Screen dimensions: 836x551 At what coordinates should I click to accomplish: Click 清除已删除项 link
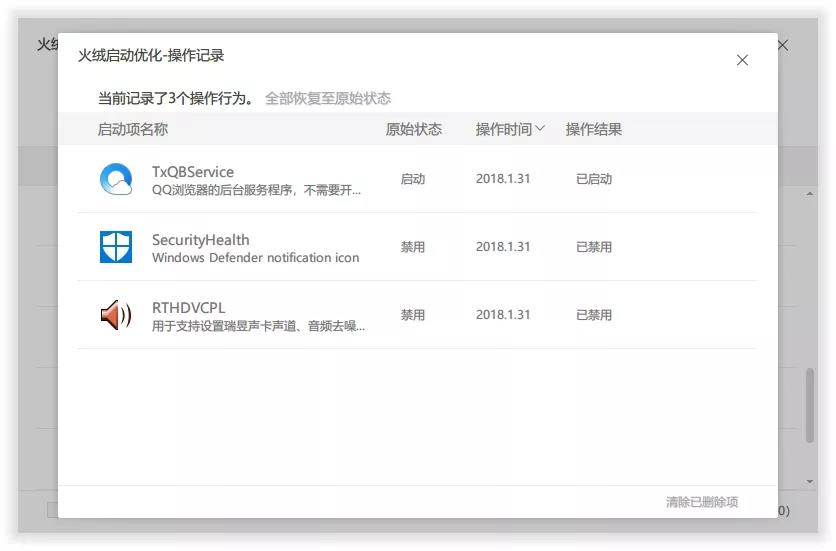tap(702, 502)
